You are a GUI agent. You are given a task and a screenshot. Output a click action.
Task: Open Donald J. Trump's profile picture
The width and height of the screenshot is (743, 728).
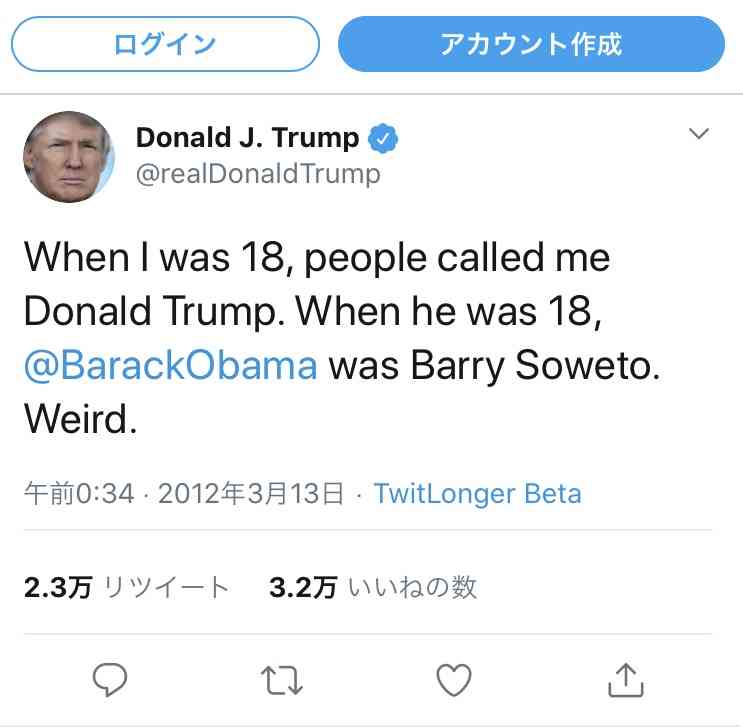tap(68, 156)
